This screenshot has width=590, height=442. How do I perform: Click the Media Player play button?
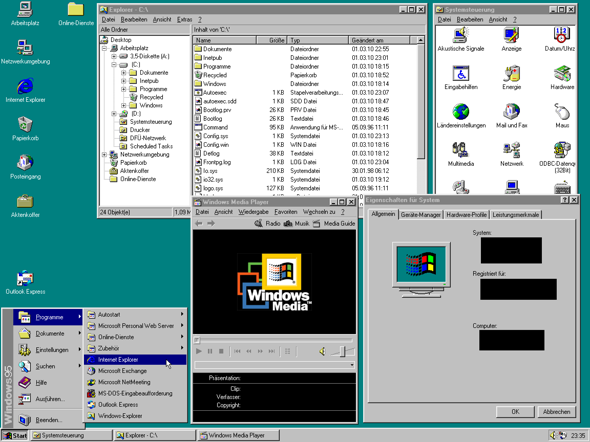coord(199,351)
